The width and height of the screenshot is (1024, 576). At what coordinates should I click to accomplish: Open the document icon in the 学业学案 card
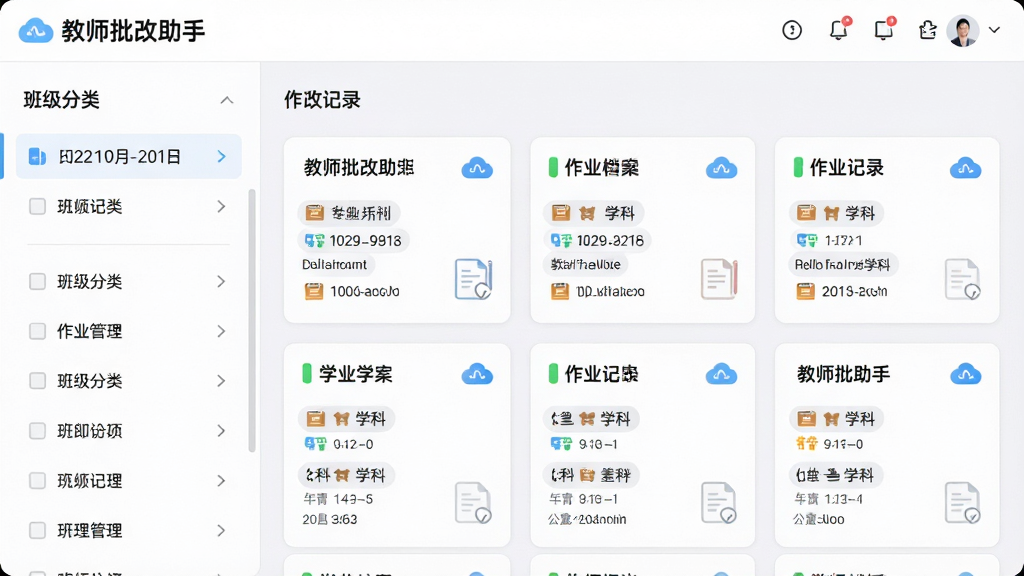point(473,502)
